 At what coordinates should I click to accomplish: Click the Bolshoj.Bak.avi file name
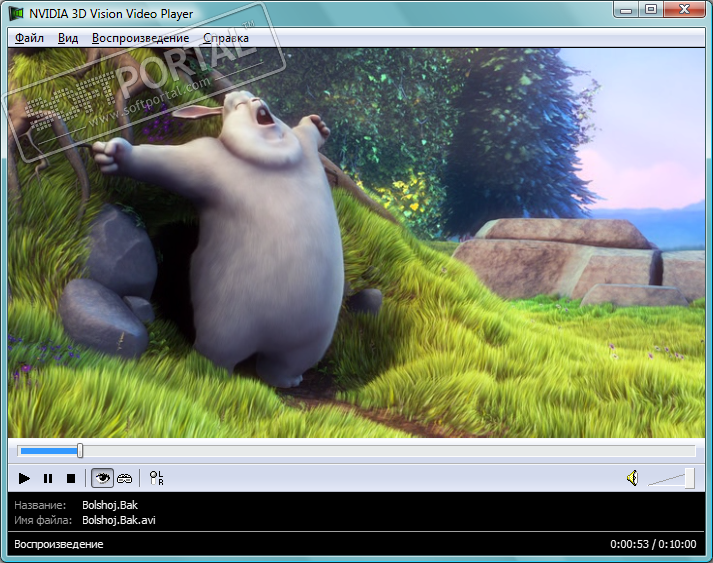point(119,520)
